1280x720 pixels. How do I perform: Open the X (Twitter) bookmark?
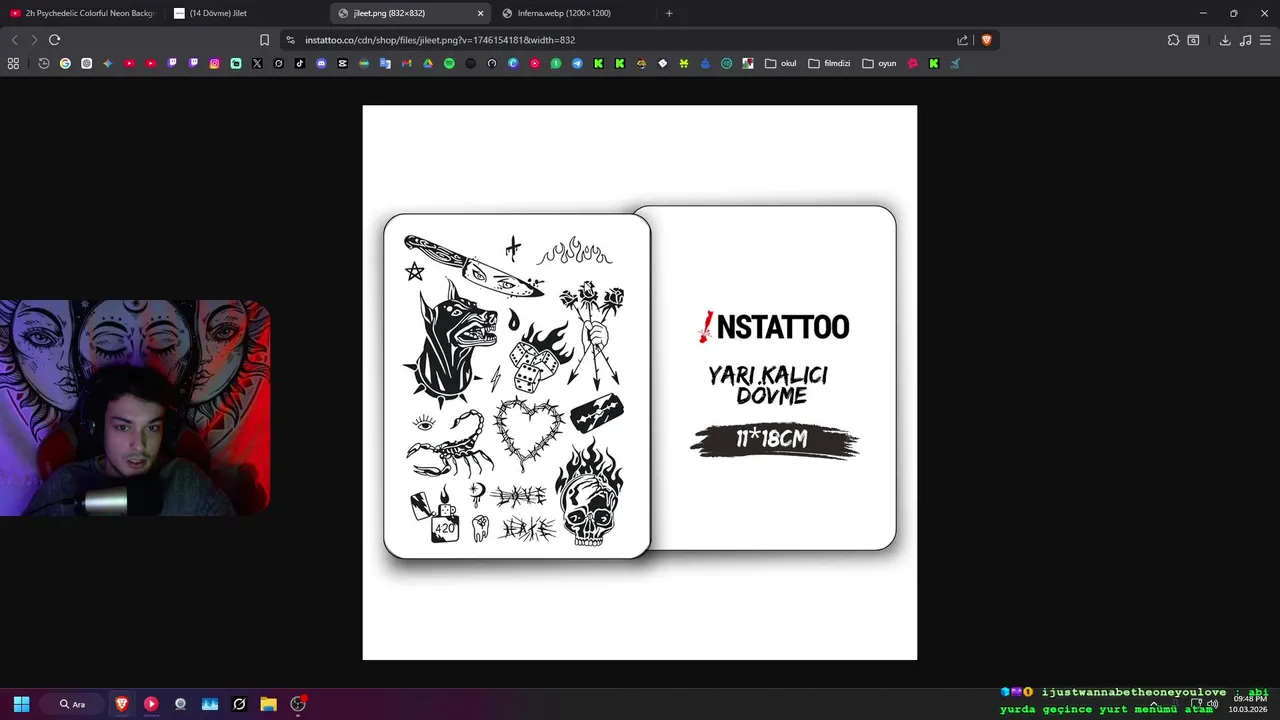[x=257, y=63]
